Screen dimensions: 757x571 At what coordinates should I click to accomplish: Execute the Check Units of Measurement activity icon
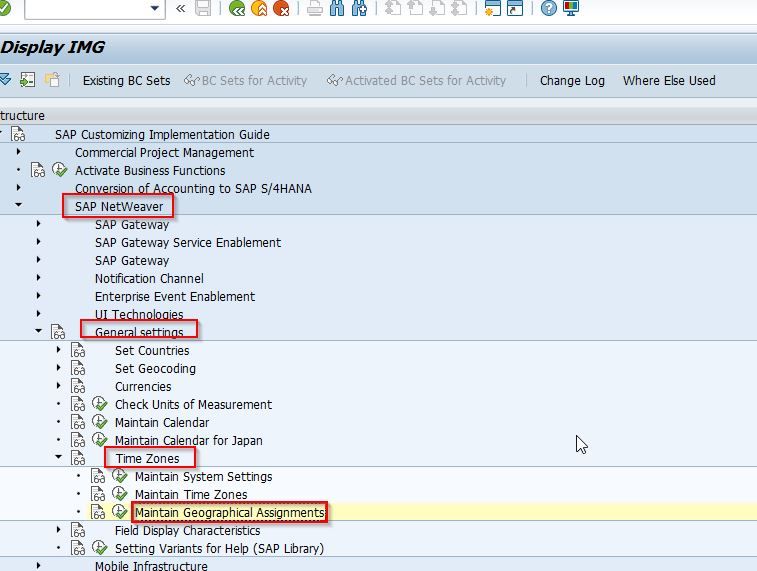pos(99,404)
